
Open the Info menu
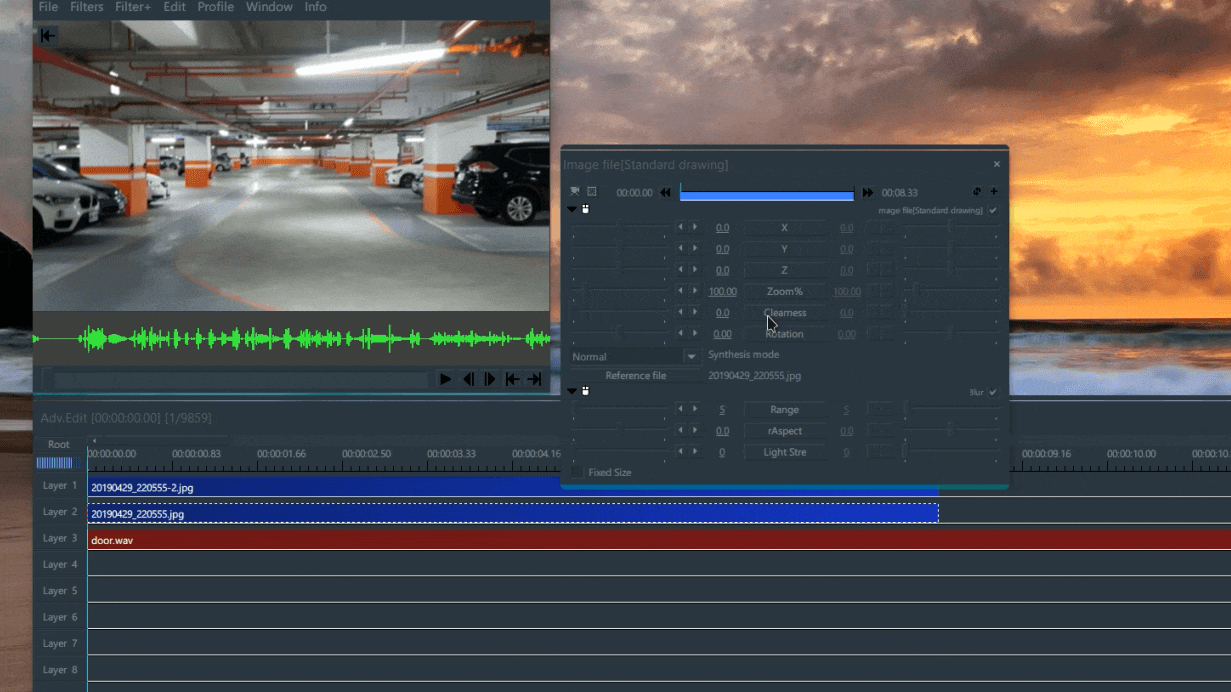(x=316, y=7)
